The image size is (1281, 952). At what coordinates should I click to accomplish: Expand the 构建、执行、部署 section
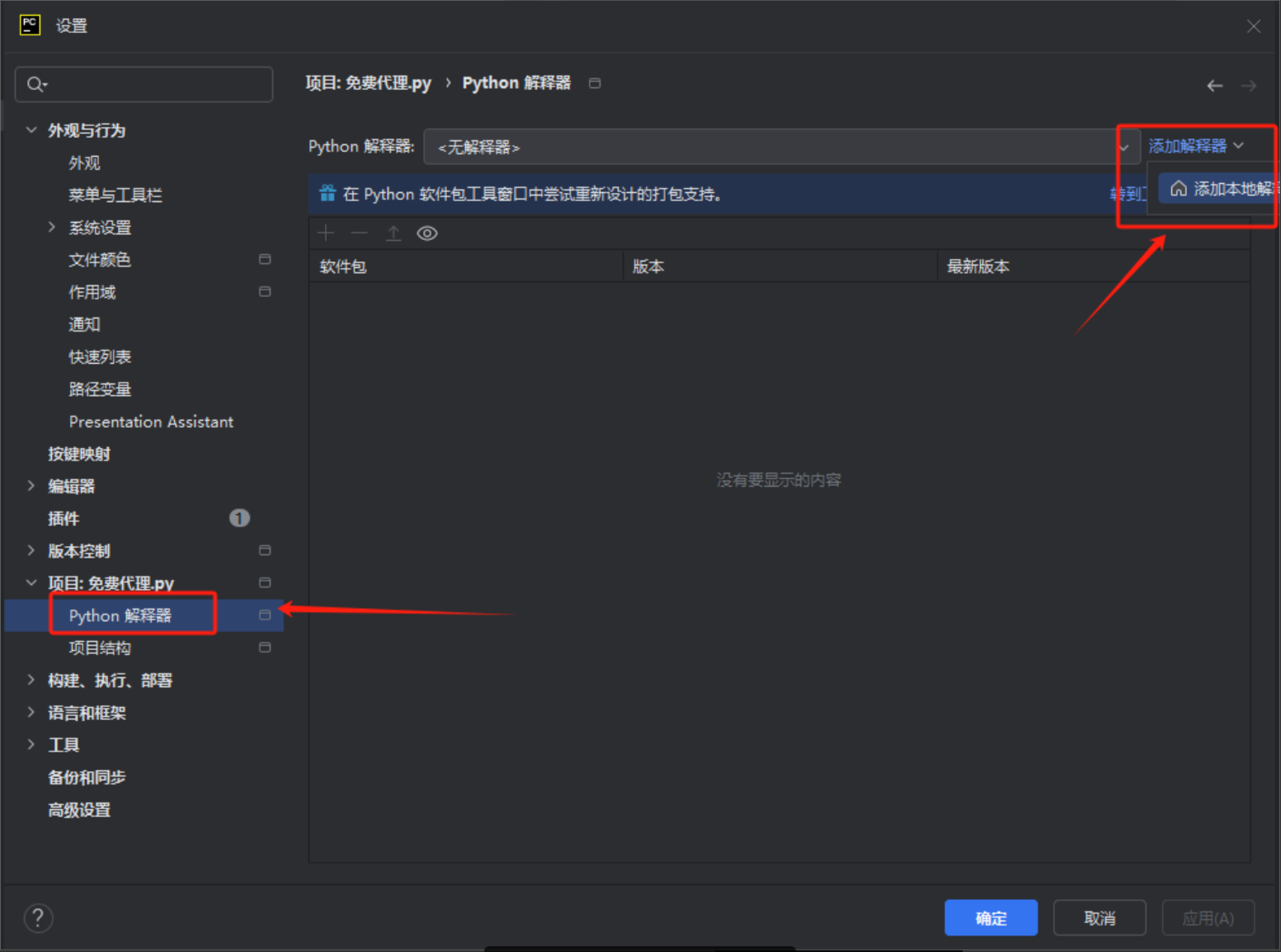31,680
